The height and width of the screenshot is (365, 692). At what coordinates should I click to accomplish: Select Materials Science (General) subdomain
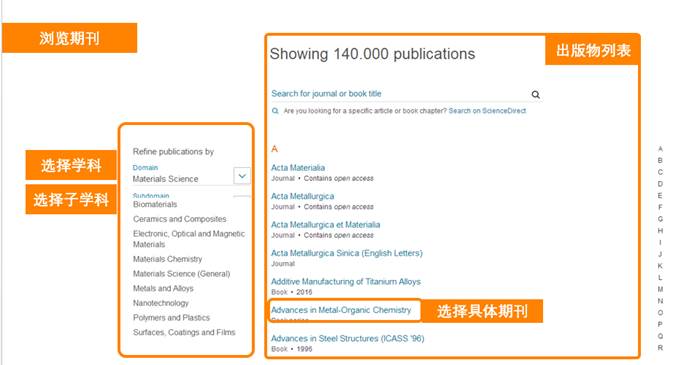(x=181, y=274)
